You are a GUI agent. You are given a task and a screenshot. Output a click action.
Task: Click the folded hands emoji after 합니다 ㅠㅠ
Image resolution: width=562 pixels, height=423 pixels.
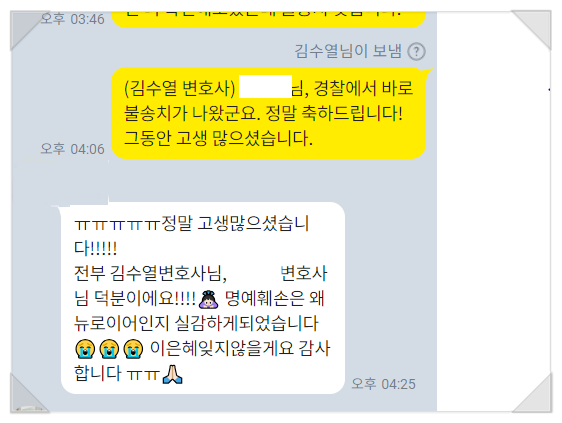[x=172, y=374]
